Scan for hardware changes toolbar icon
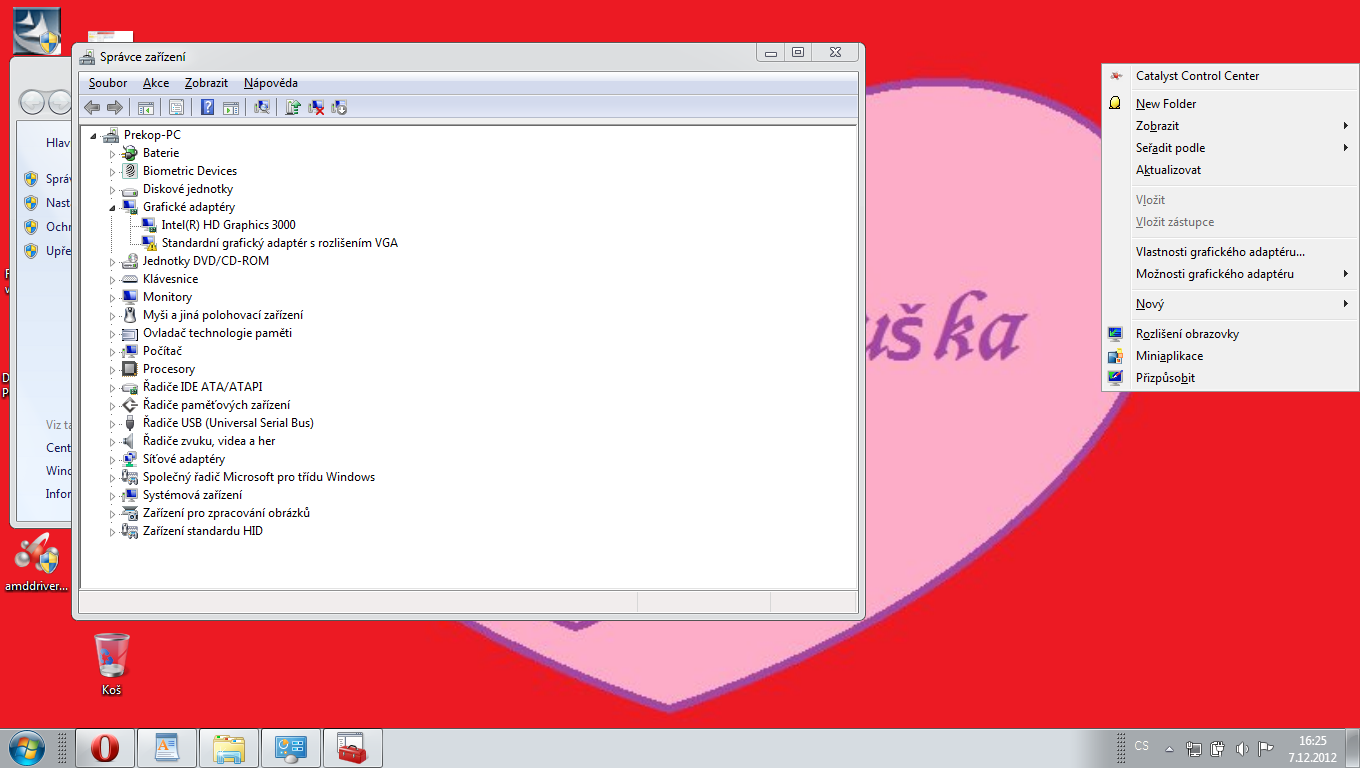Image resolution: width=1360 pixels, height=768 pixels. pyautogui.click(x=262, y=107)
